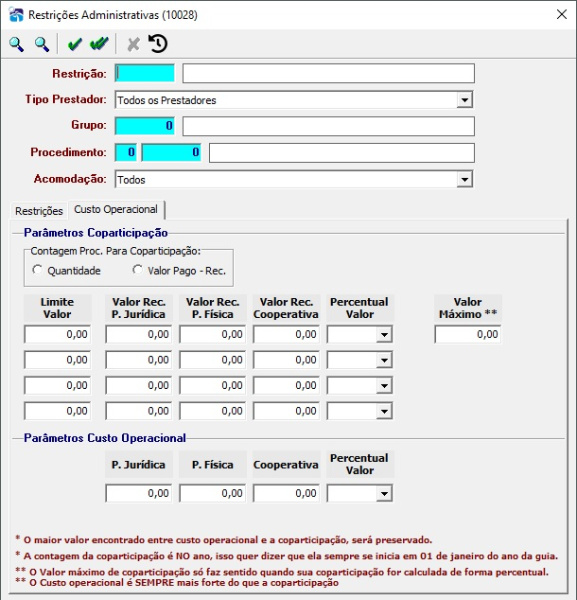Click the cyan Grupo code field

click(x=145, y=126)
